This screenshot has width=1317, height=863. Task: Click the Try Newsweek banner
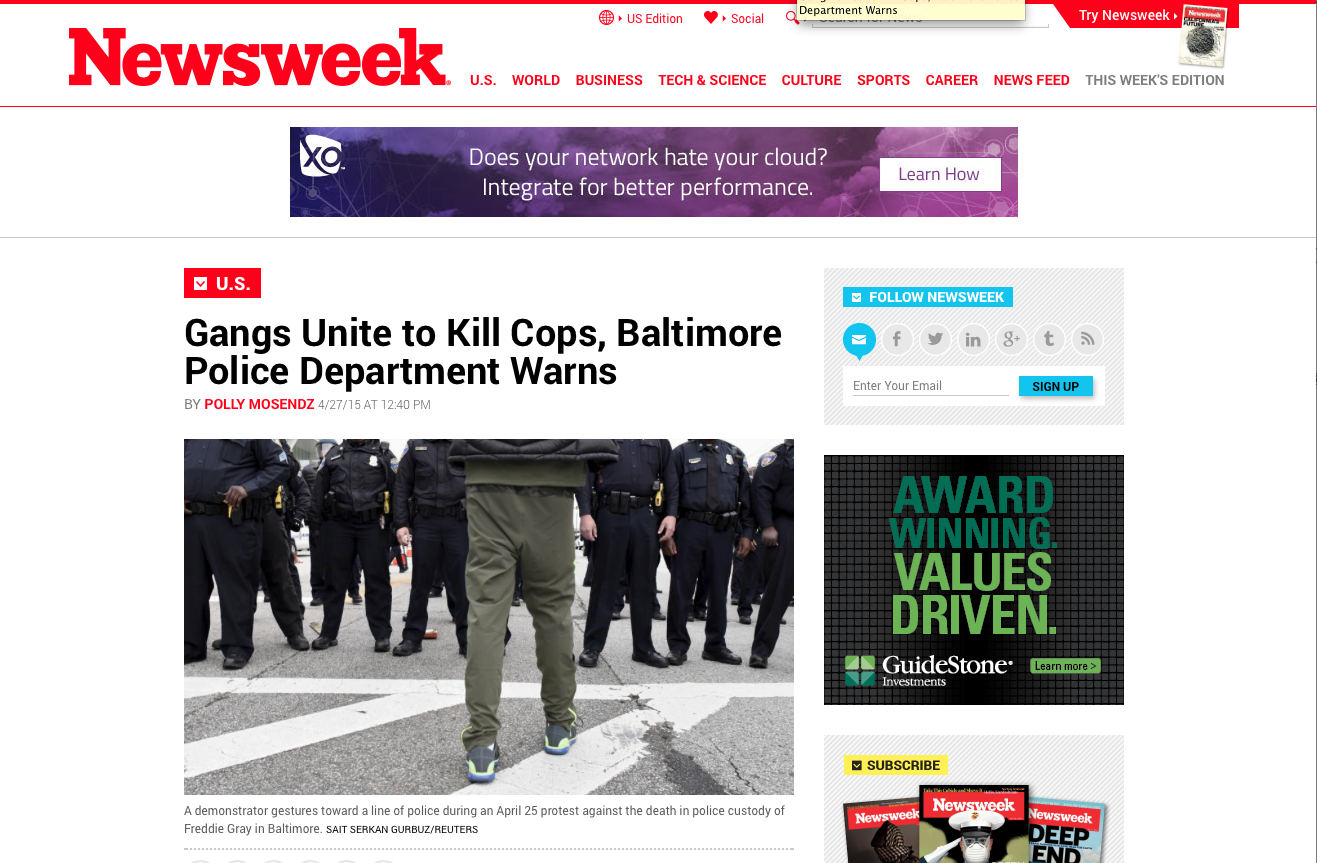pyautogui.click(x=1126, y=16)
